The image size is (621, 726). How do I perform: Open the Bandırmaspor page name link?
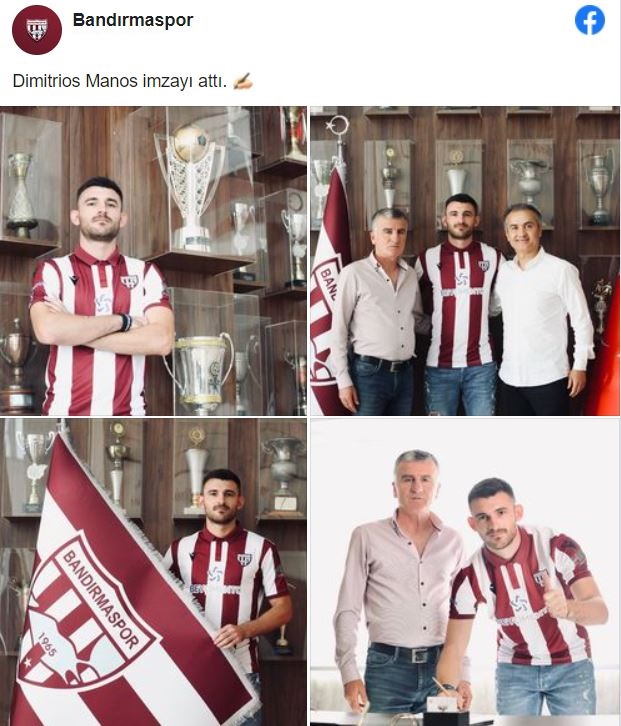coord(133,20)
